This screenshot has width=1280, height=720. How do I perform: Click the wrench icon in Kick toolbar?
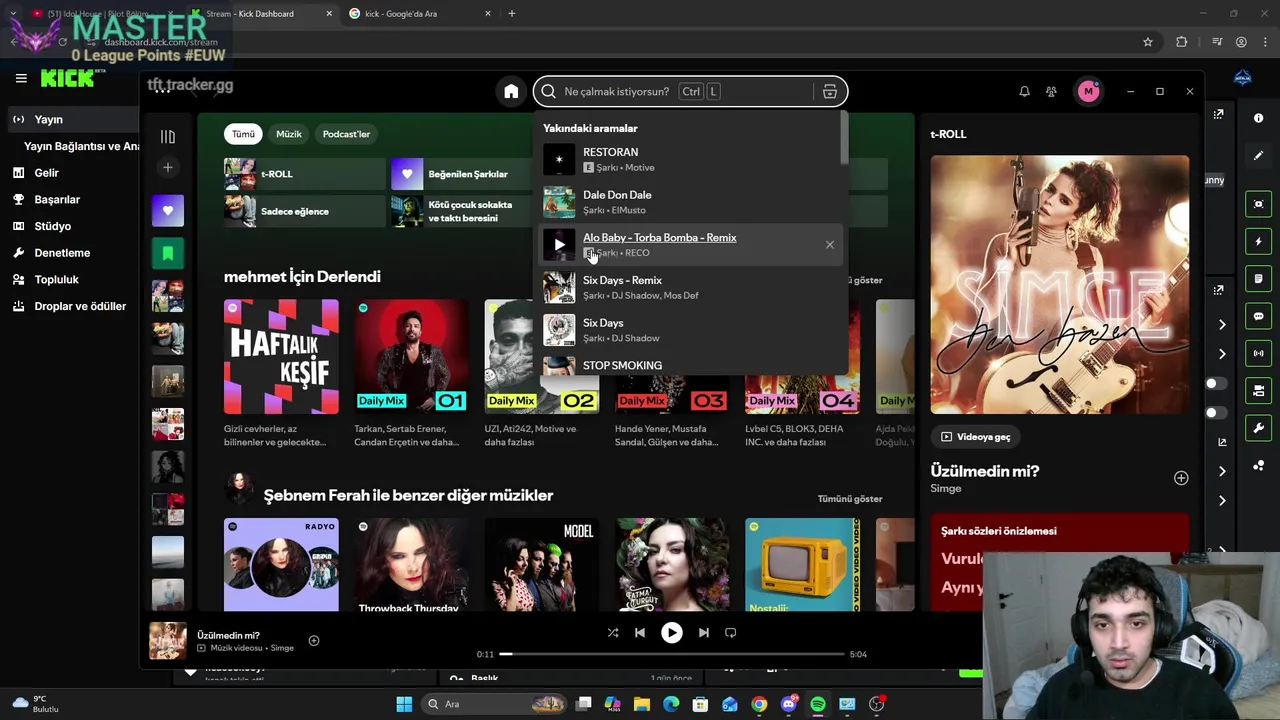pyautogui.click(x=1258, y=428)
